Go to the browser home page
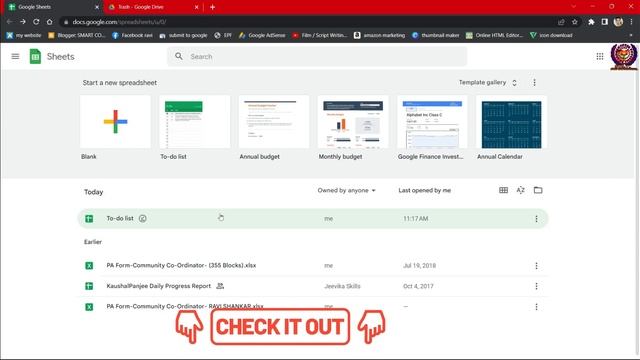This screenshot has height=360, width=640. [49, 22]
